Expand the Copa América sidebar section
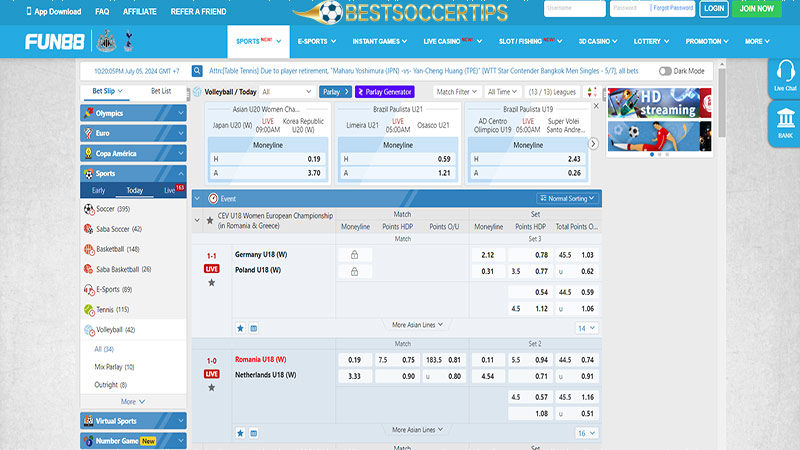Screen dimensions: 800x450 coord(133,153)
